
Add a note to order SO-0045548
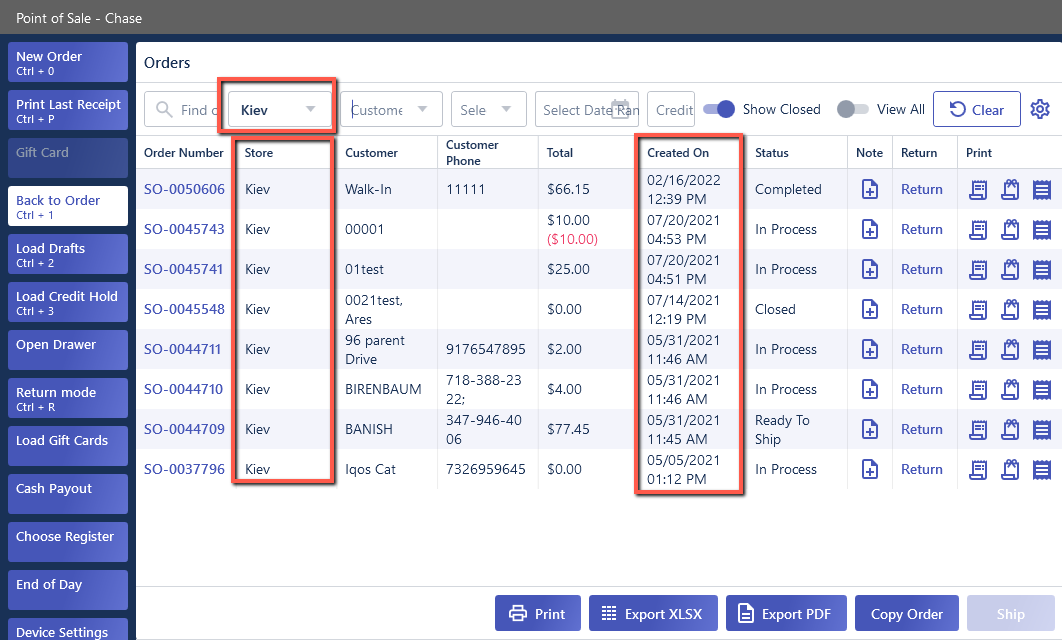(x=870, y=310)
